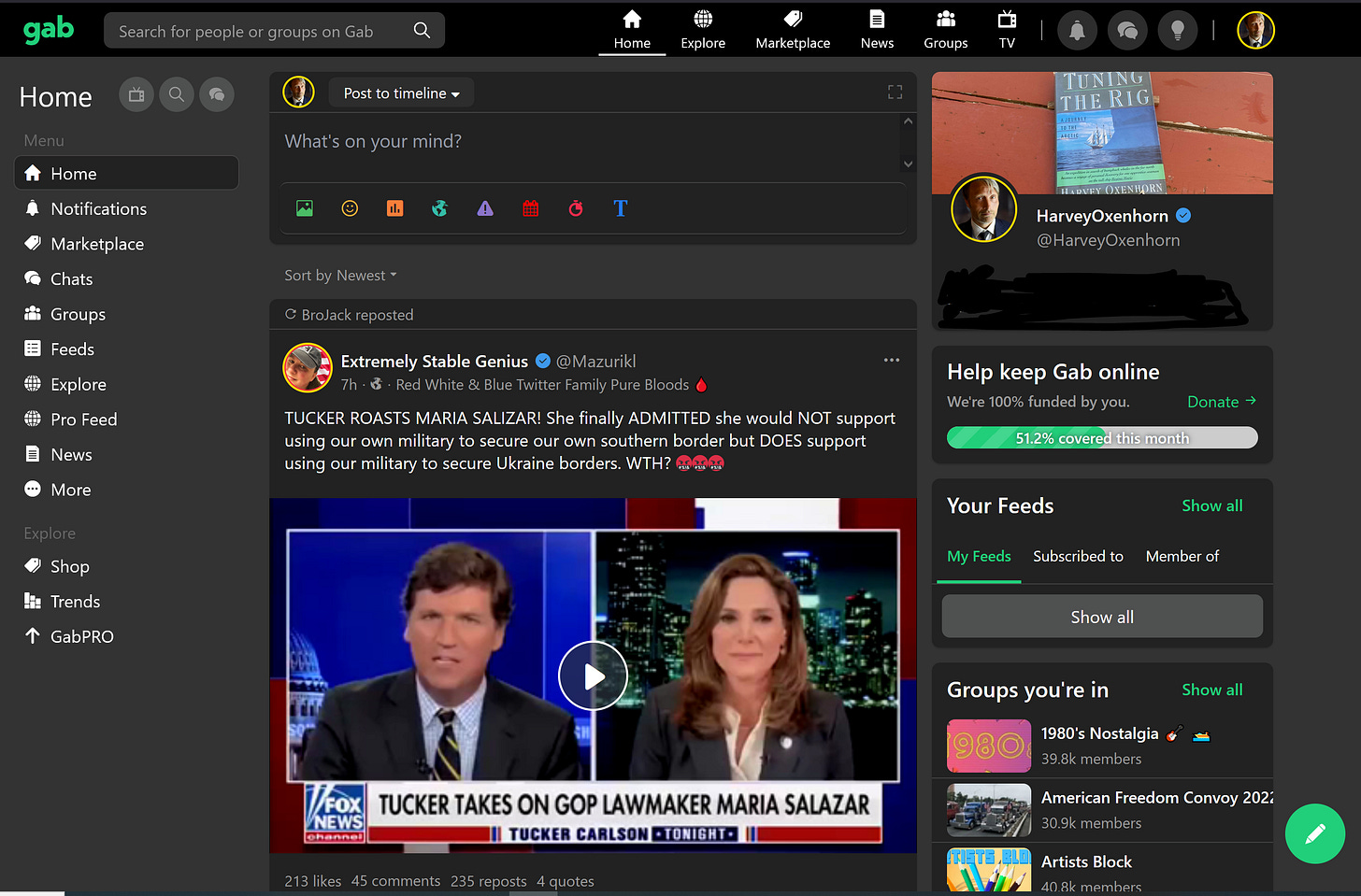This screenshot has height=896, width=1361.
Task: View 213 likes on post
Action: (x=313, y=881)
